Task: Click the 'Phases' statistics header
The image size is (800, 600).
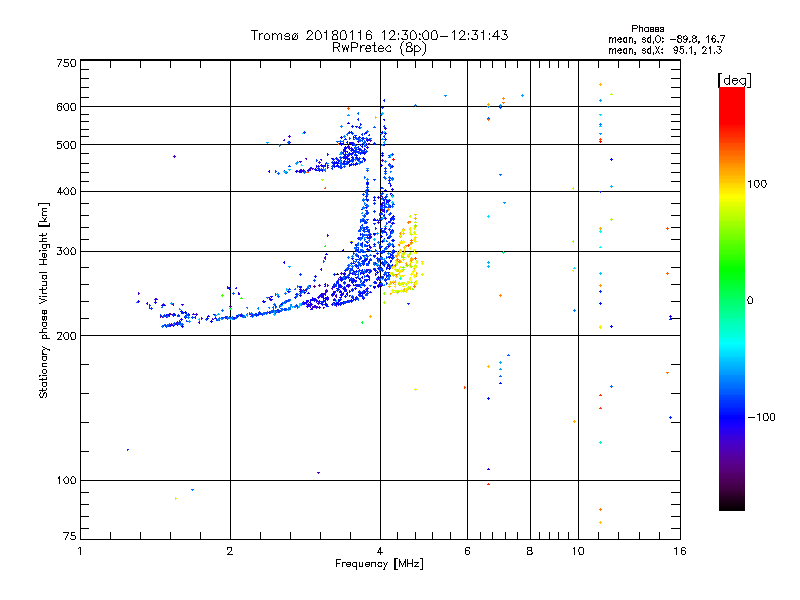Action: click(x=647, y=29)
